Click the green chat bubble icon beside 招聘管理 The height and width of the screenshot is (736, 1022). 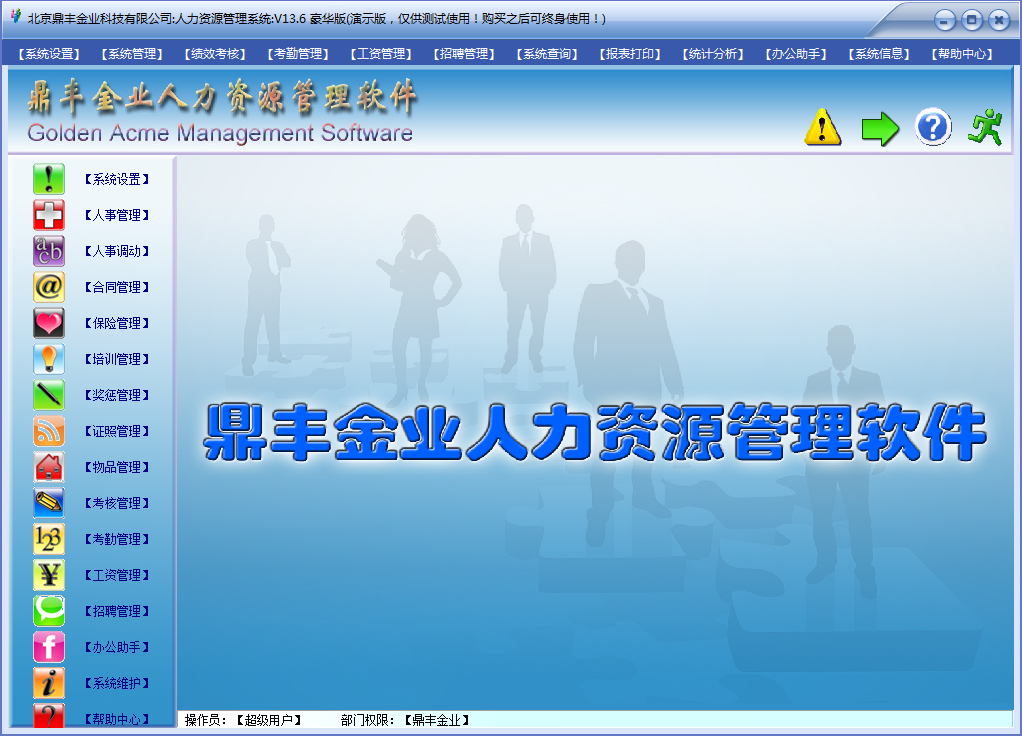click(x=49, y=611)
